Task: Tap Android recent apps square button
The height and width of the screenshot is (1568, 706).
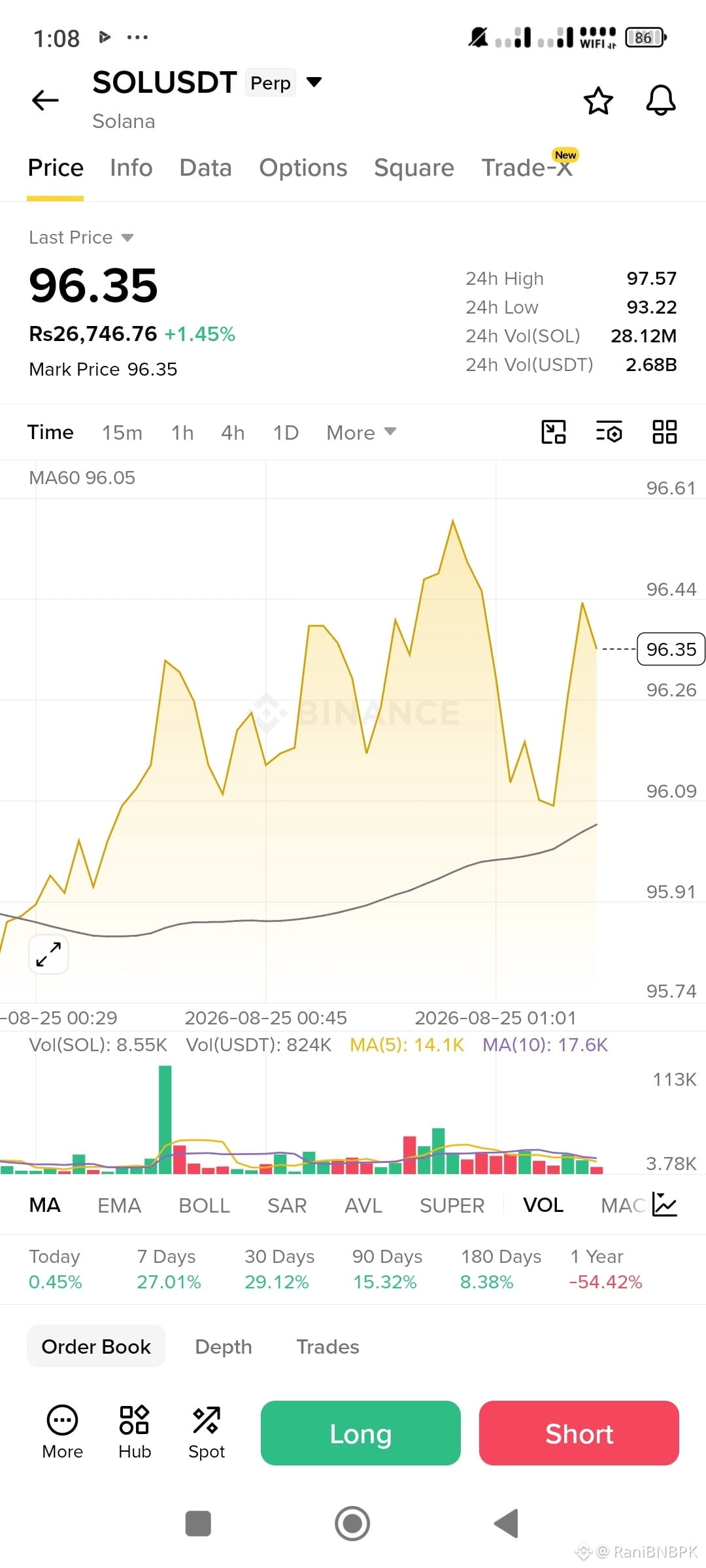Action: point(198,1524)
